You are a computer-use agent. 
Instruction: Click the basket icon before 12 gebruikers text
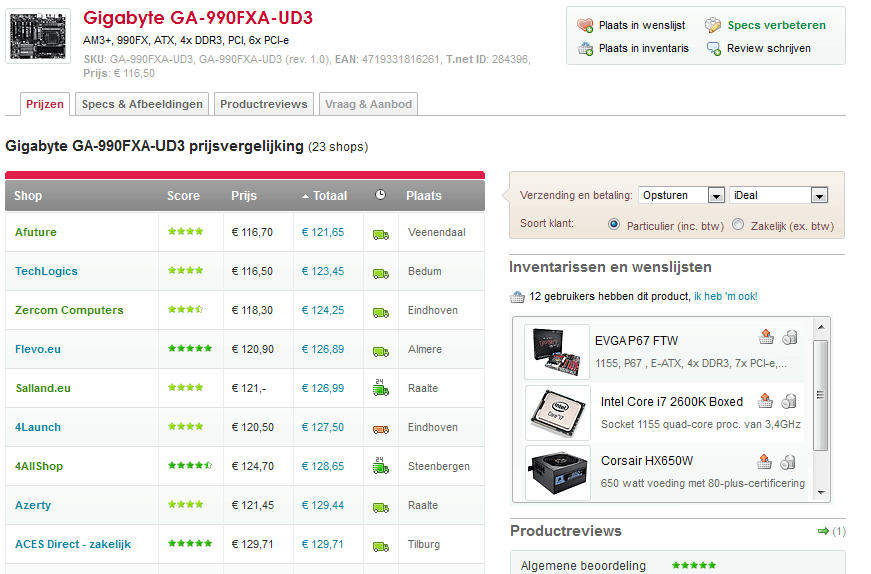(x=517, y=297)
